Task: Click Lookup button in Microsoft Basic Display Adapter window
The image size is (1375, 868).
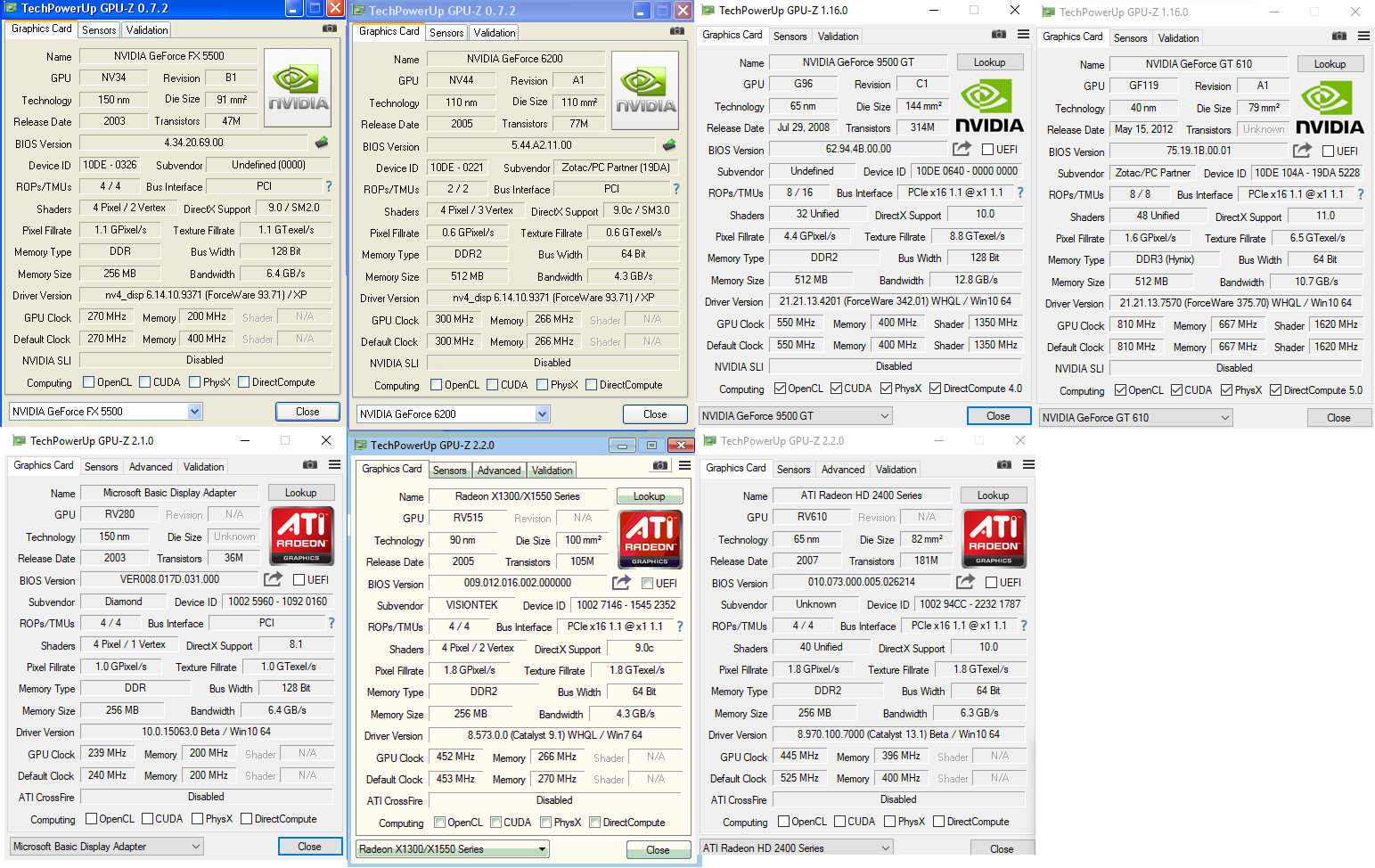Action: (300, 493)
